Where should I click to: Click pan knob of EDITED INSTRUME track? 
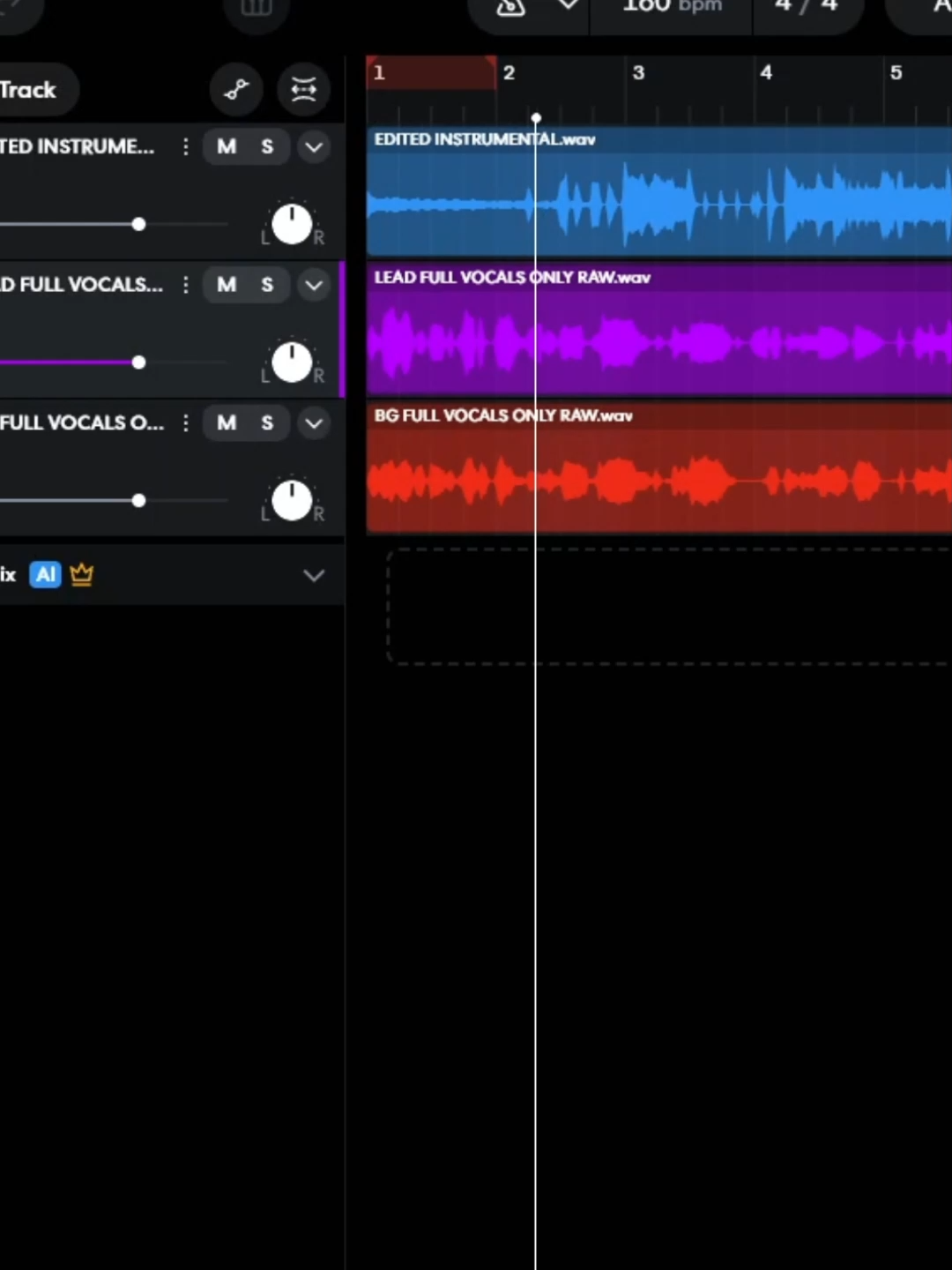292,224
